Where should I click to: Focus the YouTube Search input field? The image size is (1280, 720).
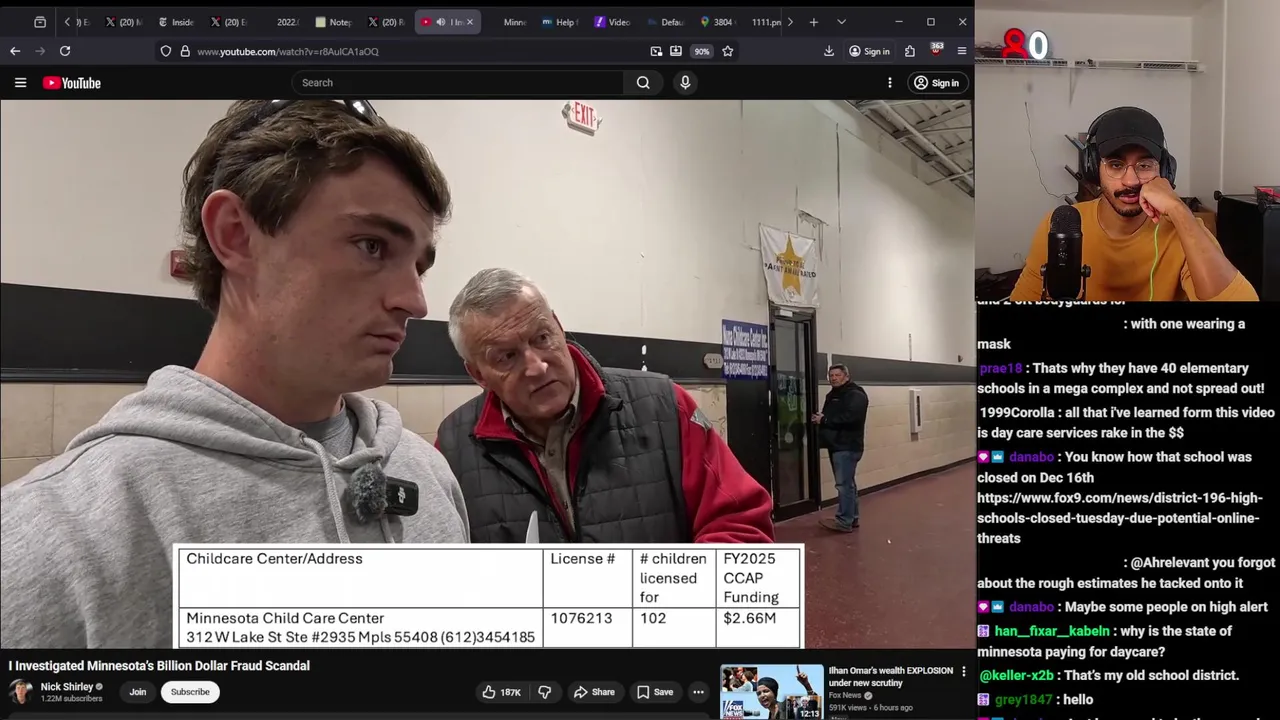click(460, 83)
